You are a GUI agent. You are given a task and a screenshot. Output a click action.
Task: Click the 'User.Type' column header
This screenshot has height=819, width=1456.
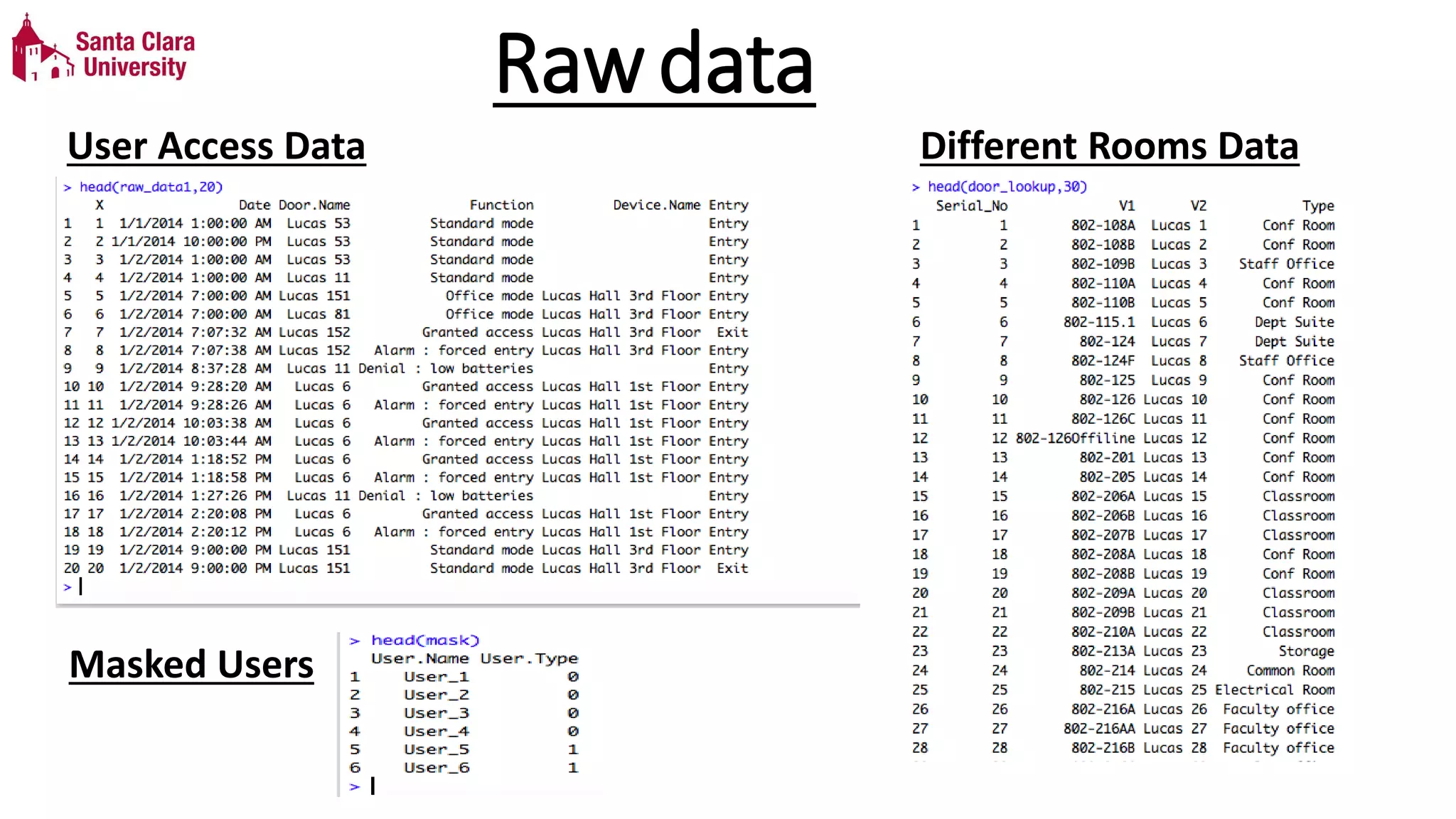coord(530,659)
